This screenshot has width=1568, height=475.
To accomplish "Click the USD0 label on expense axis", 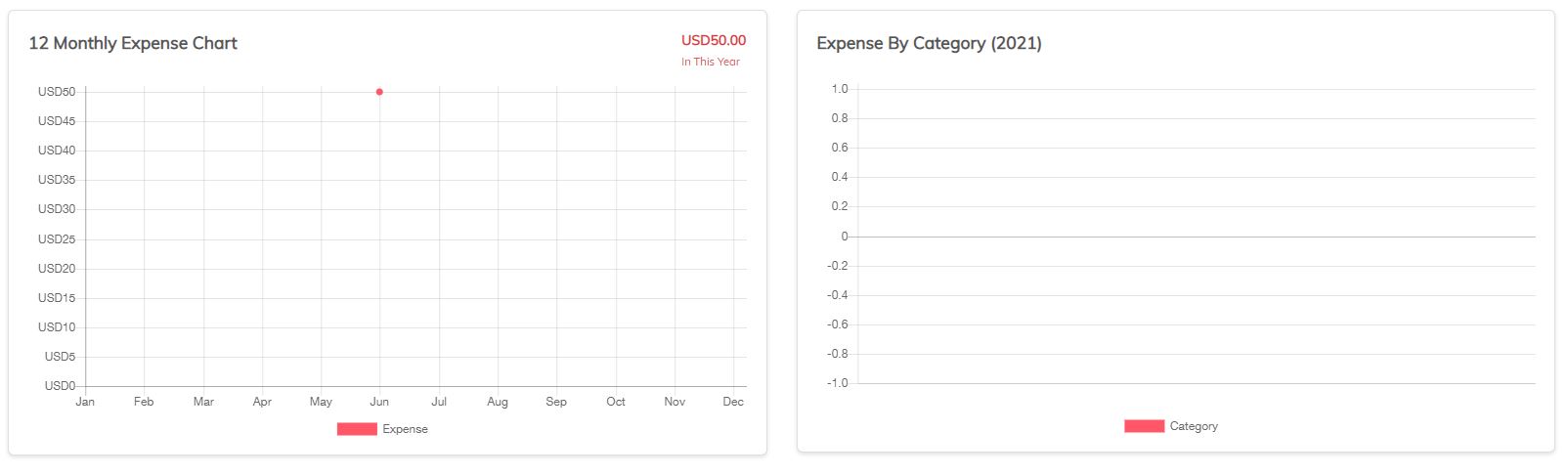I will coord(60,386).
